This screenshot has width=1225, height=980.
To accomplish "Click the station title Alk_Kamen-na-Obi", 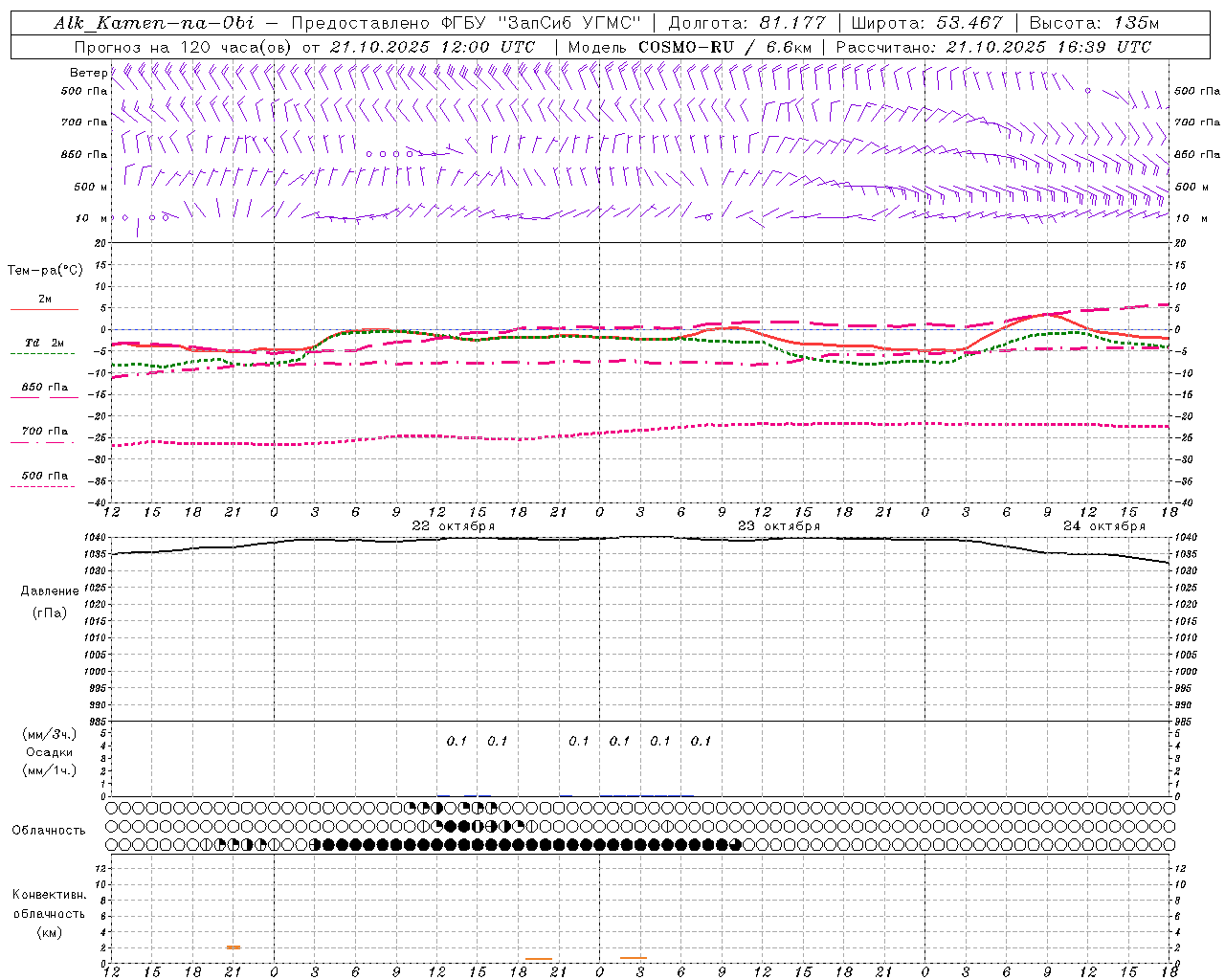I will (154, 23).
